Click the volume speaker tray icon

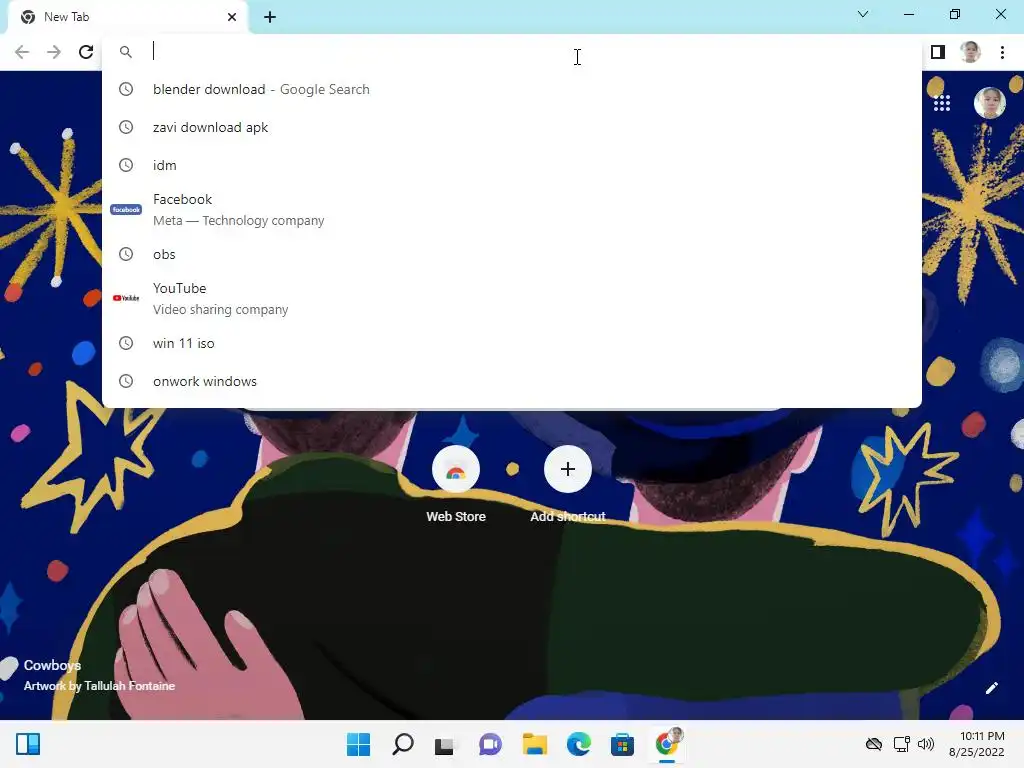[x=926, y=744]
